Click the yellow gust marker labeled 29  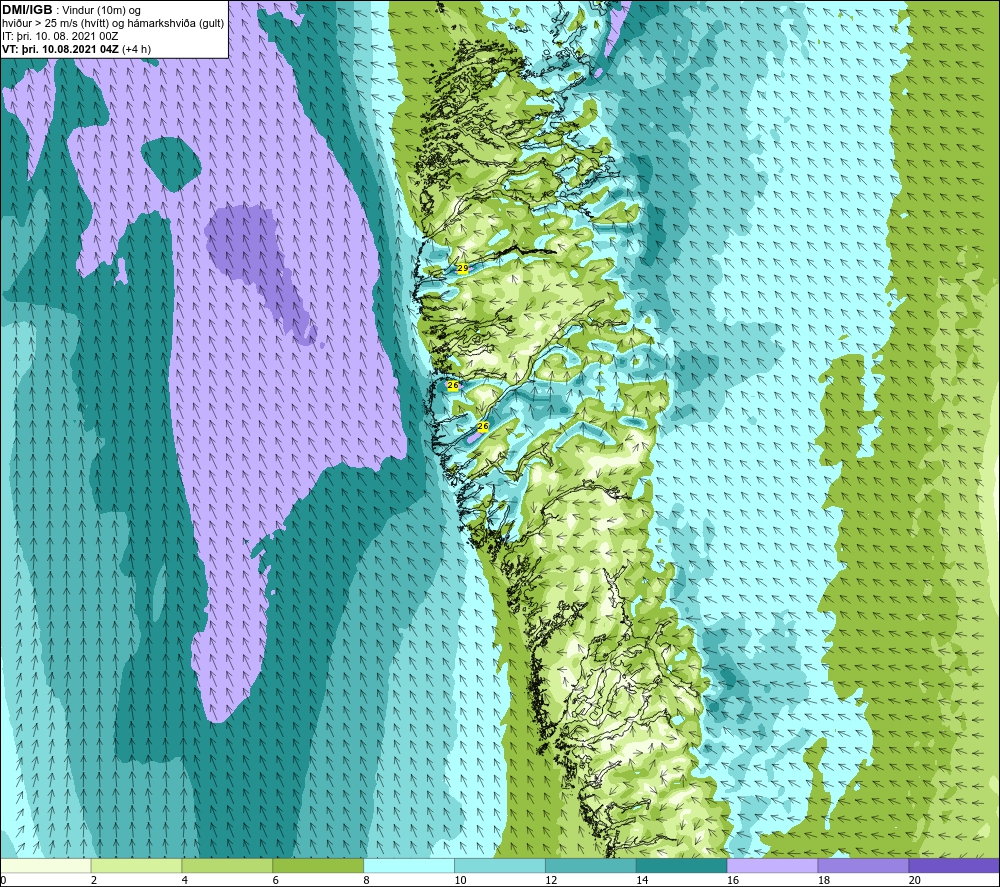coord(462,268)
